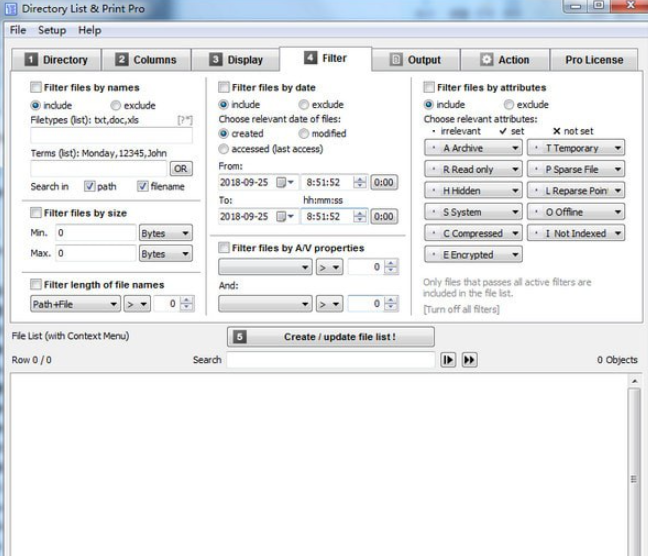Click the To time spinner arrows
Viewport: 648px width, 556px height.
(x=360, y=216)
